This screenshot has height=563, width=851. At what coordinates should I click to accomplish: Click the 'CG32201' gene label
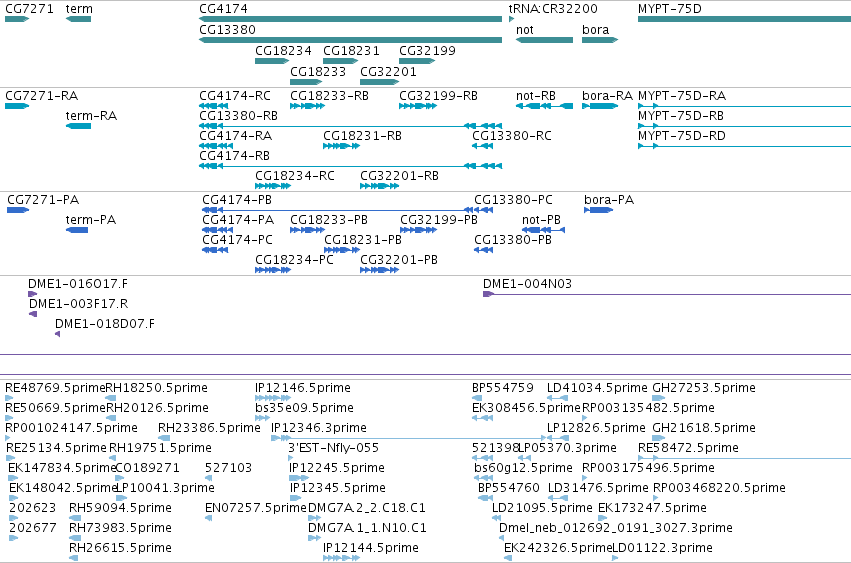389,72
